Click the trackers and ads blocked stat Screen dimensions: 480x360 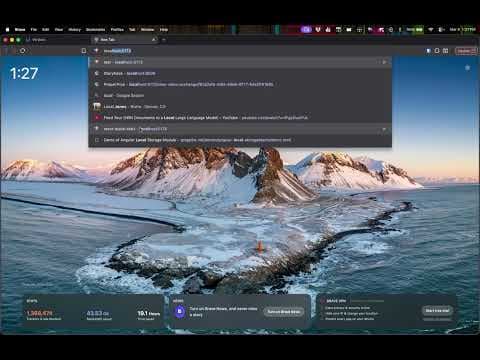44,315
